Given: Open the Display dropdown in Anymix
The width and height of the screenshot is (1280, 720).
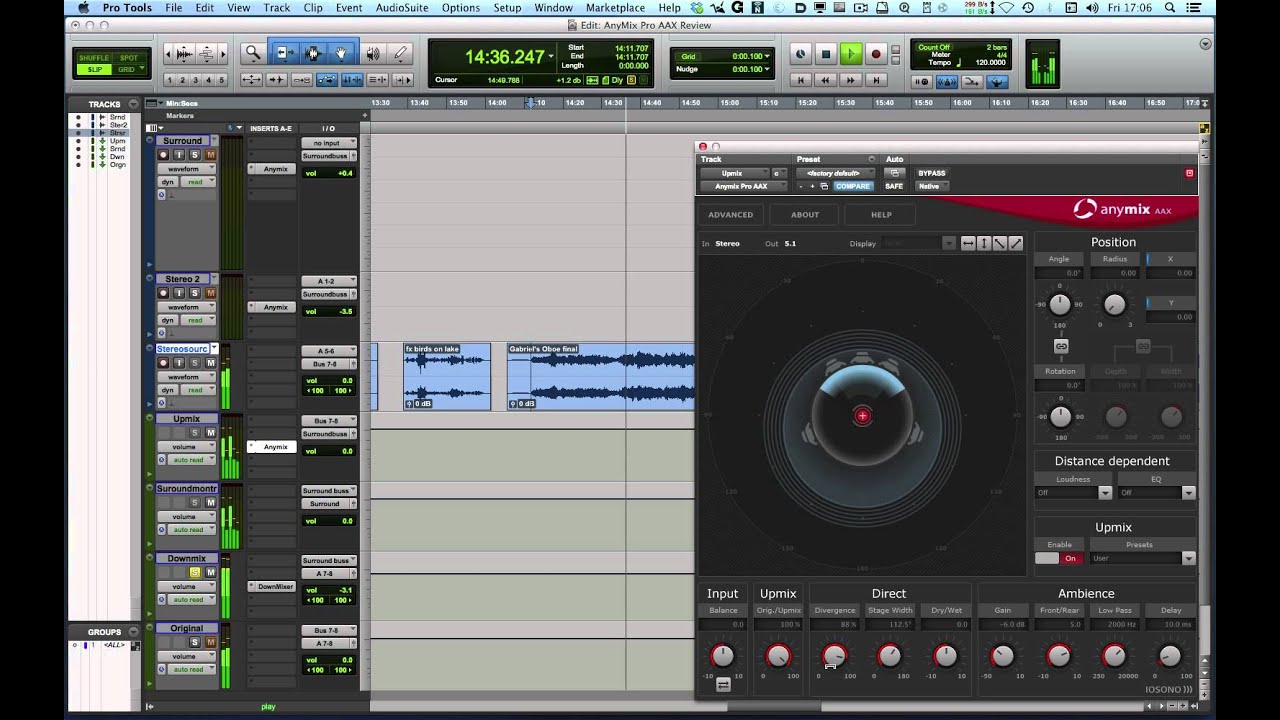Looking at the screenshot, I should coord(919,243).
